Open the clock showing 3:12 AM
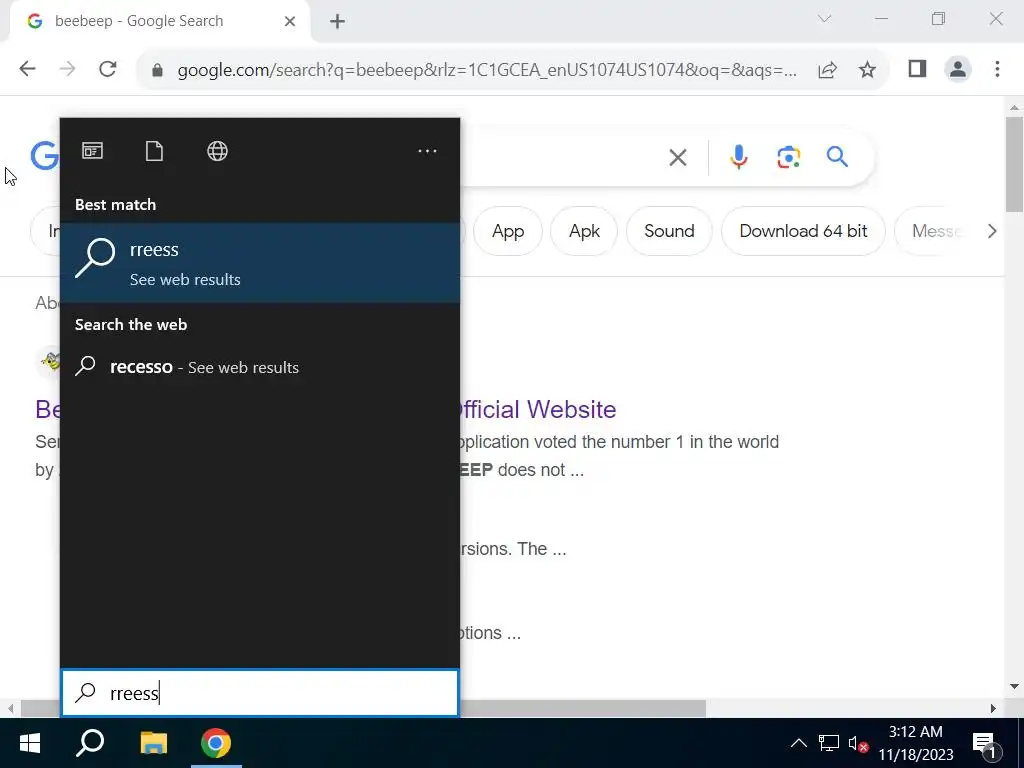The height and width of the screenshot is (768, 1024). tap(916, 743)
